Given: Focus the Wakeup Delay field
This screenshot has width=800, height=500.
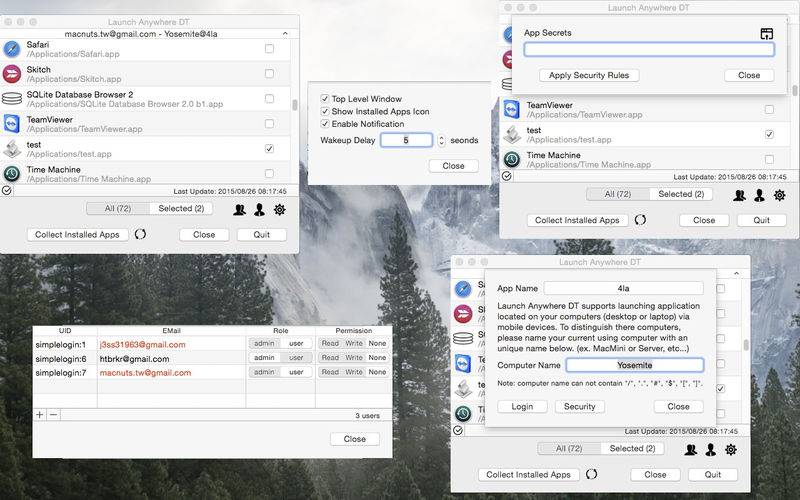Looking at the screenshot, I should tap(407, 140).
